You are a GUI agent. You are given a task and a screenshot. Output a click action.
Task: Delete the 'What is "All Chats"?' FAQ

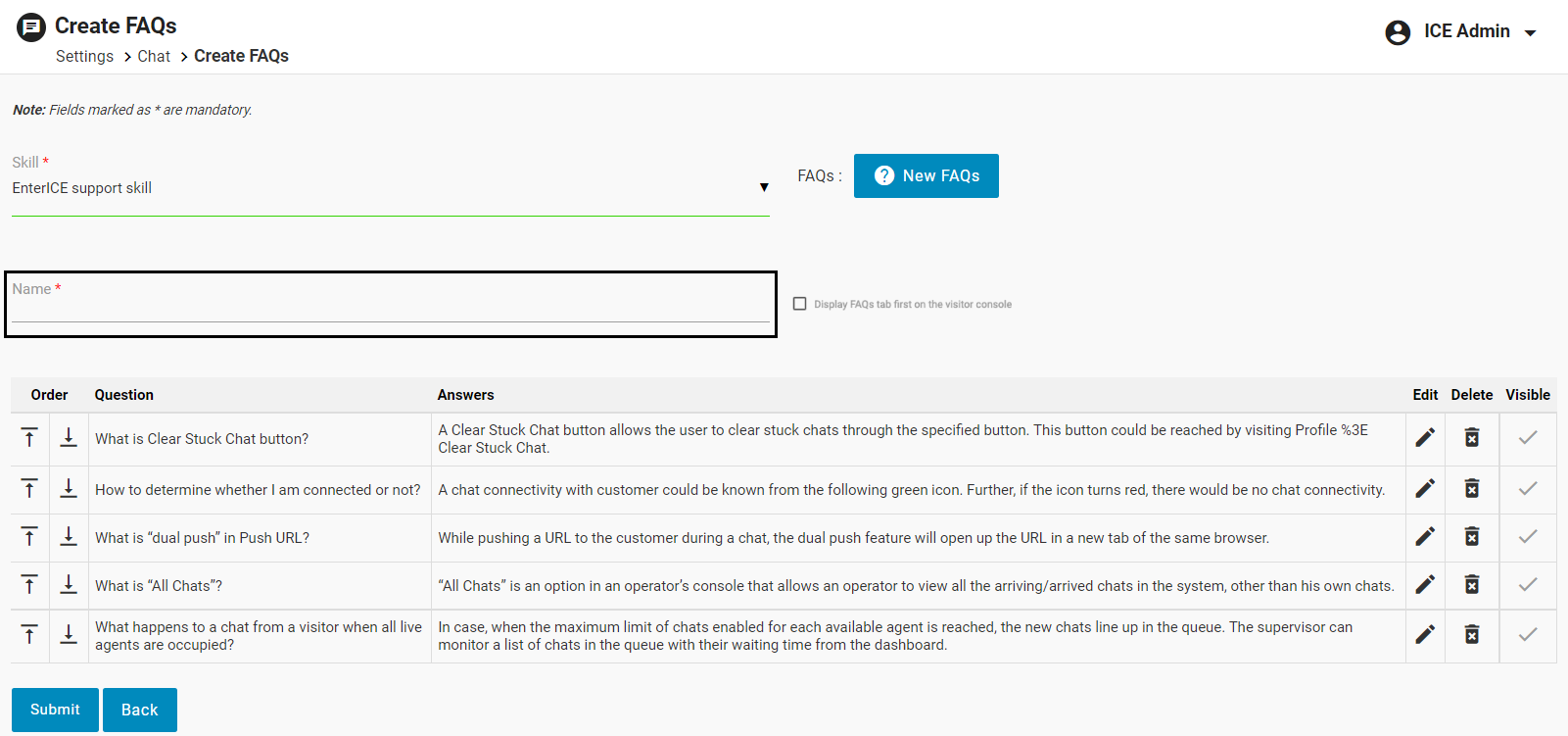pos(1471,585)
